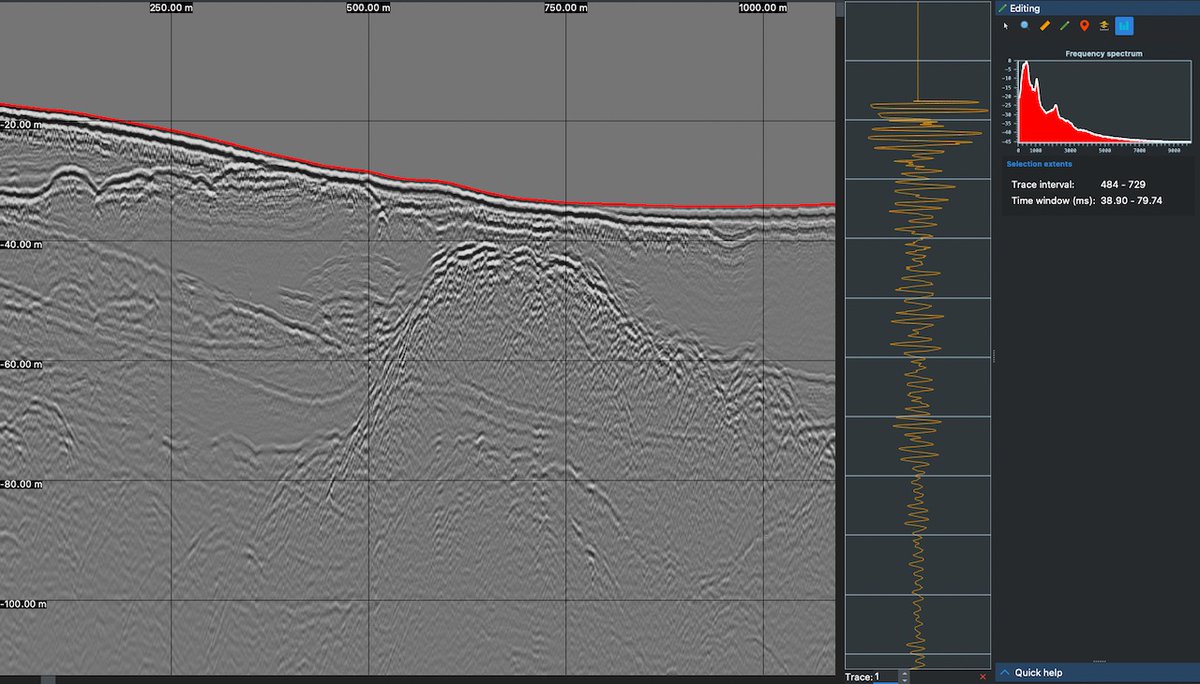The image size is (1200, 684).
Task: Click the Editing panel title
Action: pos(1025,8)
